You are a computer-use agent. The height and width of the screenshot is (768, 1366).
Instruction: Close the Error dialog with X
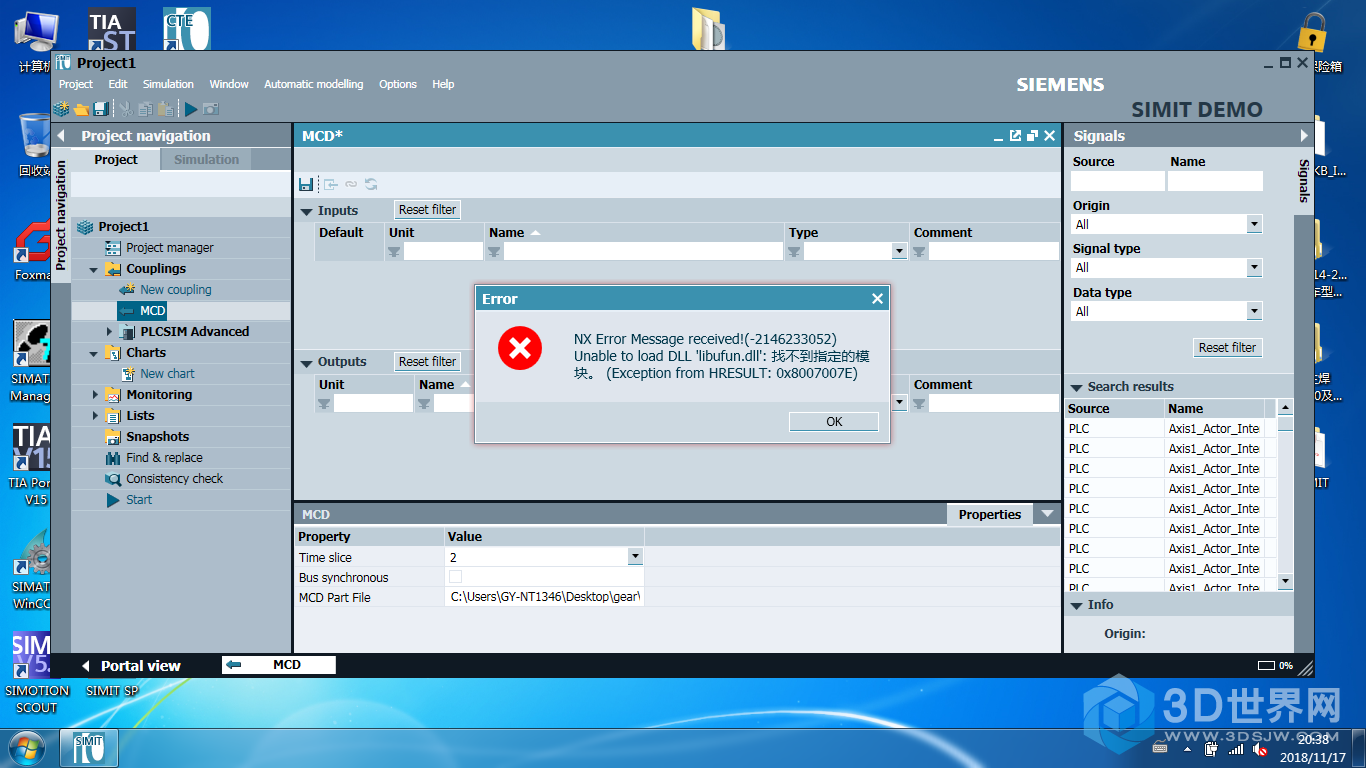point(877,299)
